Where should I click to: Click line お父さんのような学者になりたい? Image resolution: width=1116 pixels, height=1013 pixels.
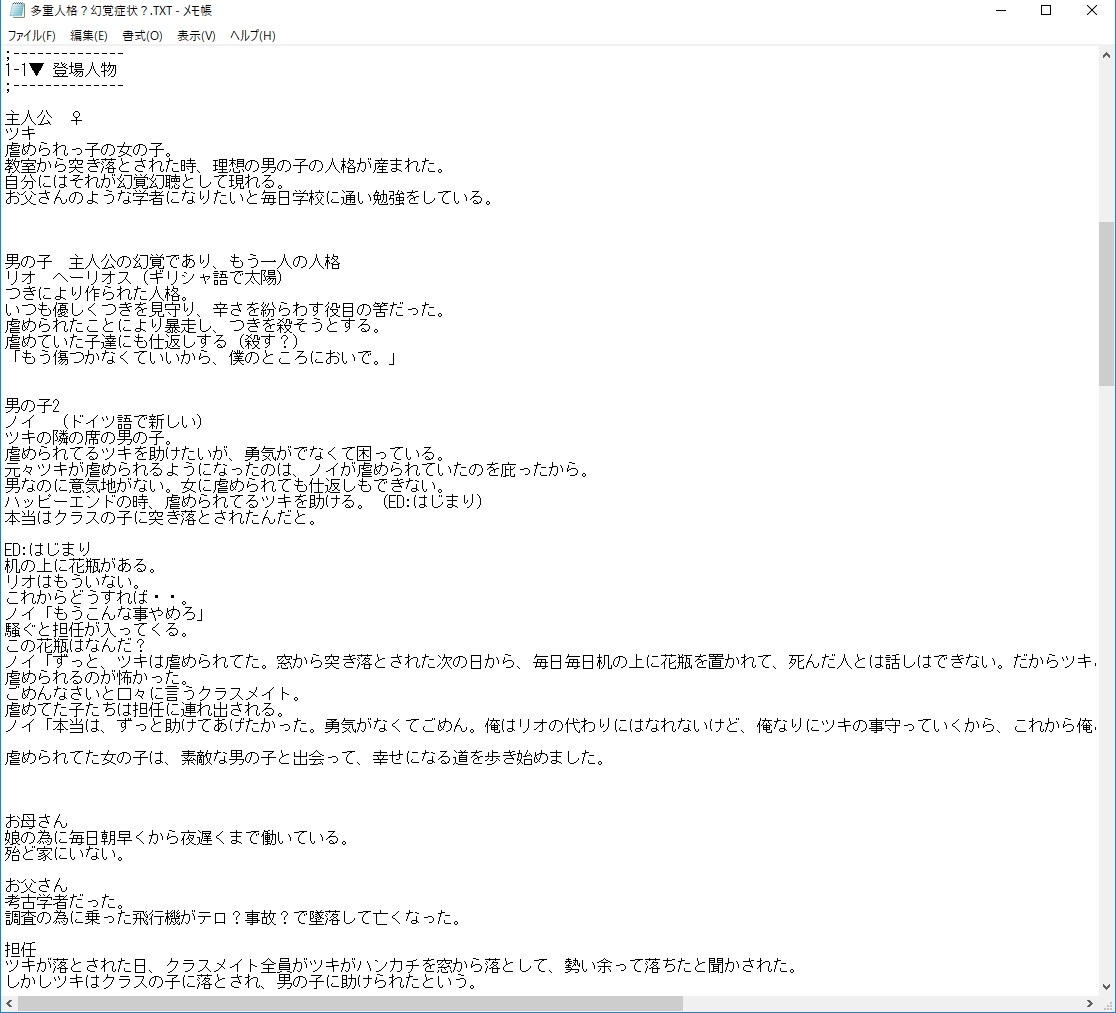250,198
